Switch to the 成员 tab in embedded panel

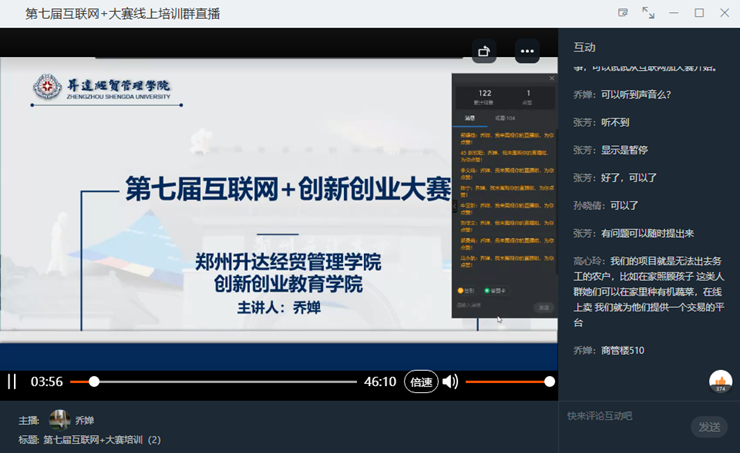point(504,118)
